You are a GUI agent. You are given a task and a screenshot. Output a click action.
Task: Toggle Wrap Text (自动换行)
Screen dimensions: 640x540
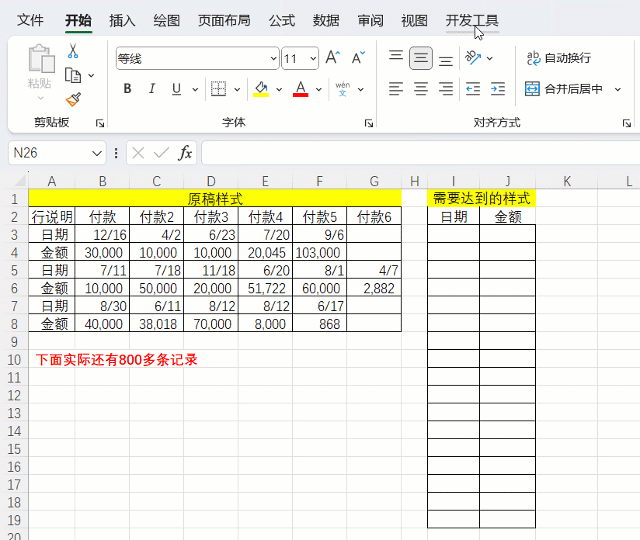tap(560, 58)
